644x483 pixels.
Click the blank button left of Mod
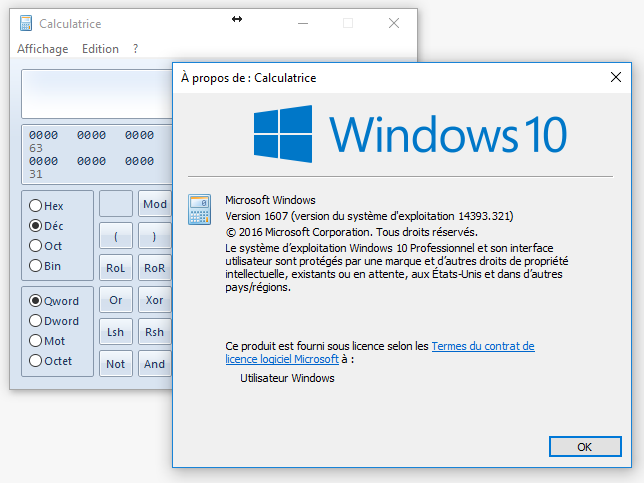point(116,204)
